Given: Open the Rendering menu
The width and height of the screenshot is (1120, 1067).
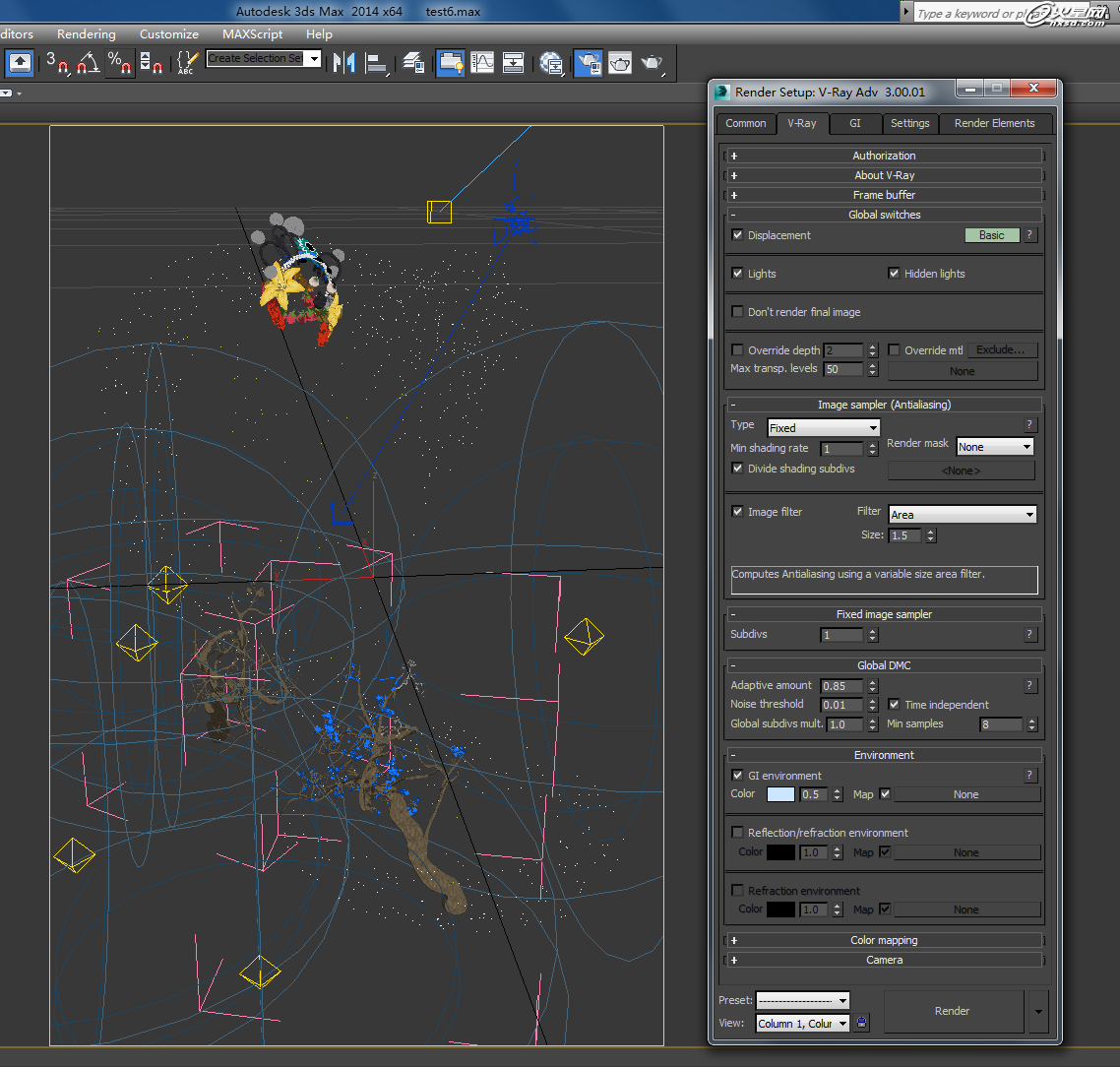Looking at the screenshot, I should 87,34.
